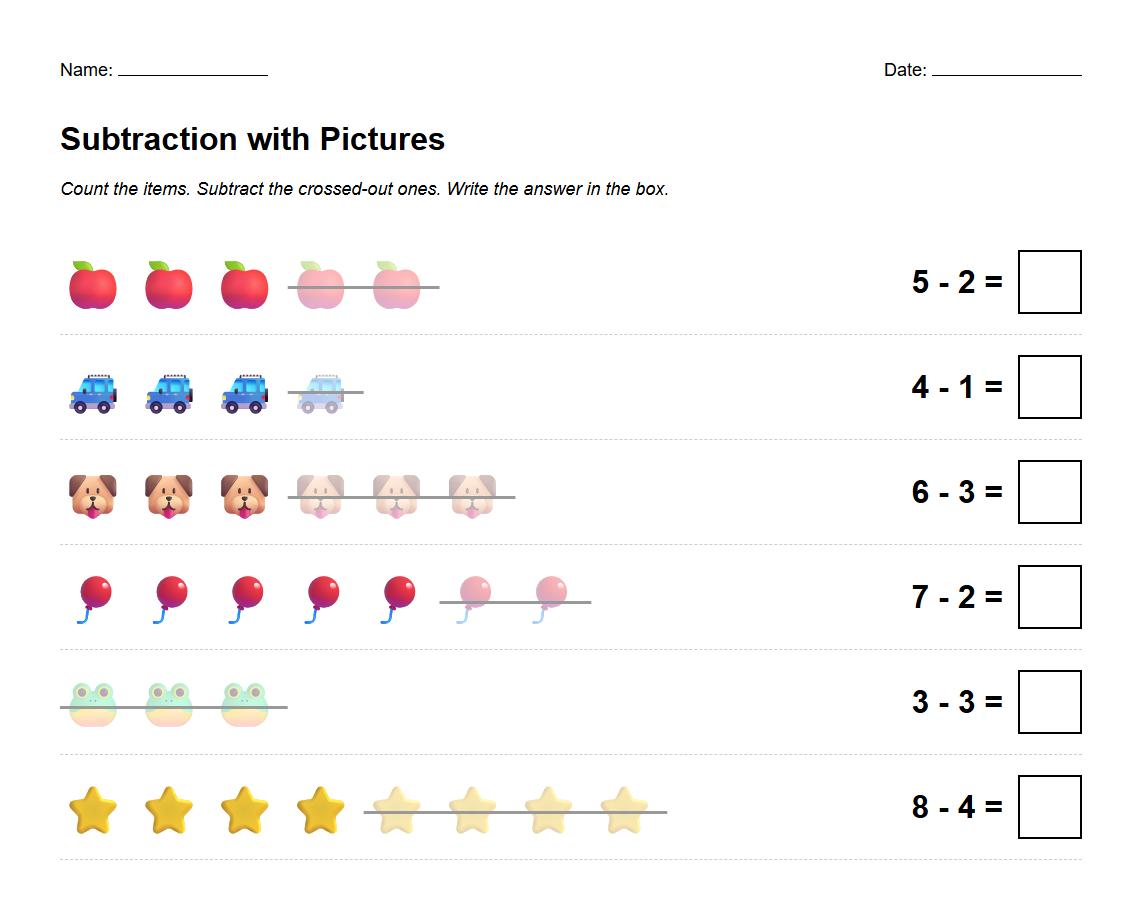The width and height of the screenshot is (1142, 920).
Task: Click the first crossed-out frog
Action: 93,704
